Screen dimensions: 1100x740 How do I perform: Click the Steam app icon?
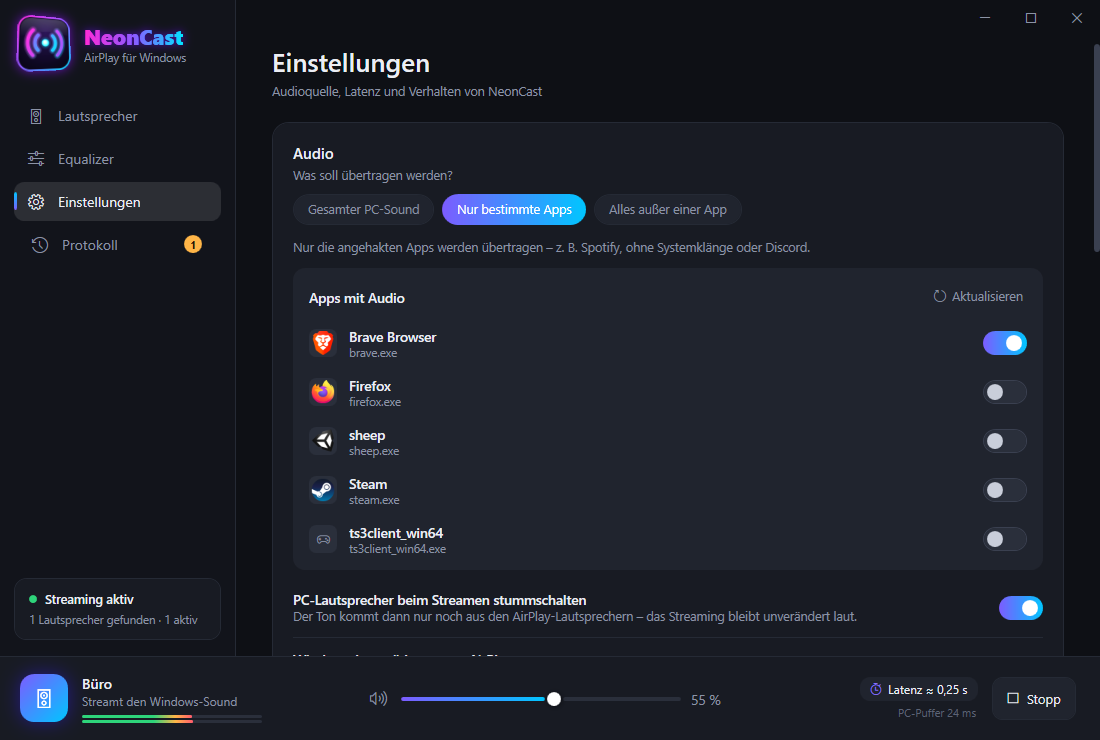point(323,490)
